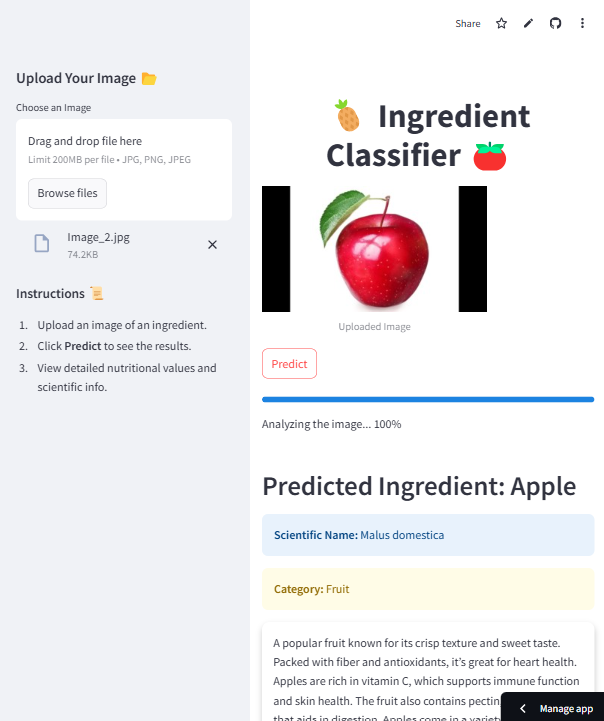Click the tomato emoji in title

(490, 156)
